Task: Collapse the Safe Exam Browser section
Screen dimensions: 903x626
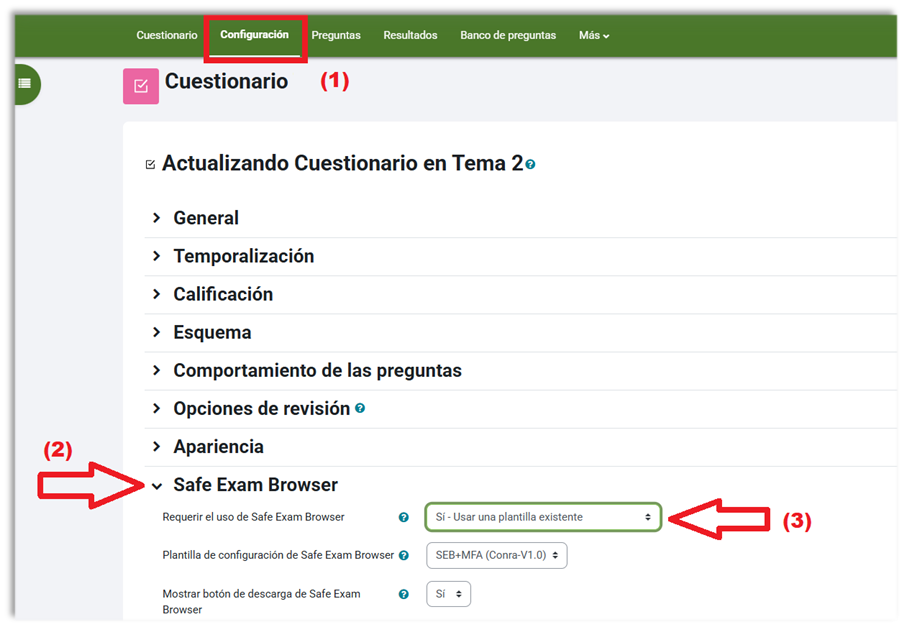Action: [x=157, y=485]
